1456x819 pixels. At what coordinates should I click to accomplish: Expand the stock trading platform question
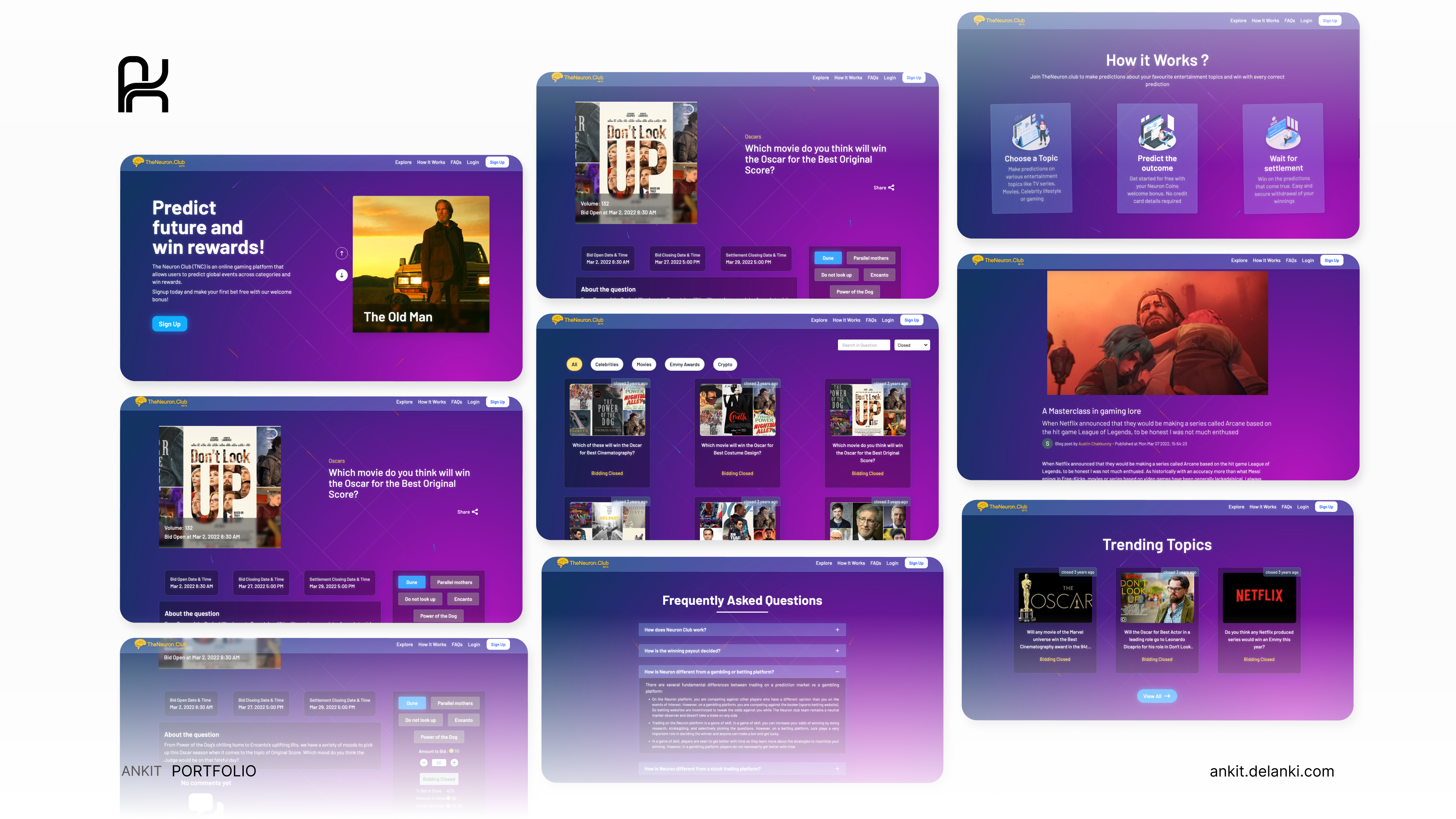742,769
